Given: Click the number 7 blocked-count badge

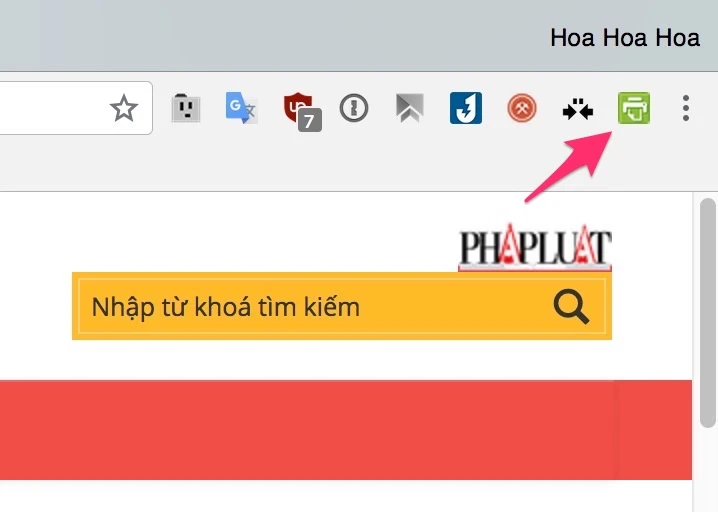Looking at the screenshot, I should pyautogui.click(x=310, y=120).
